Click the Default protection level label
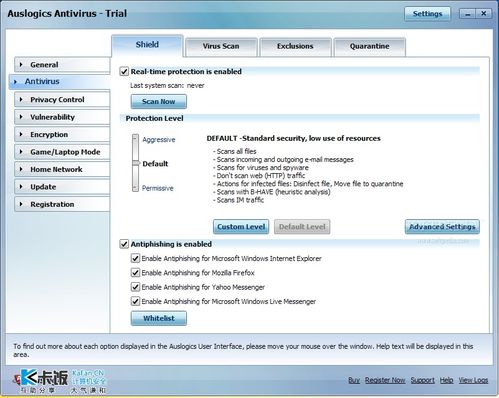The height and width of the screenshot is (398, 499). tap(155, 164)
